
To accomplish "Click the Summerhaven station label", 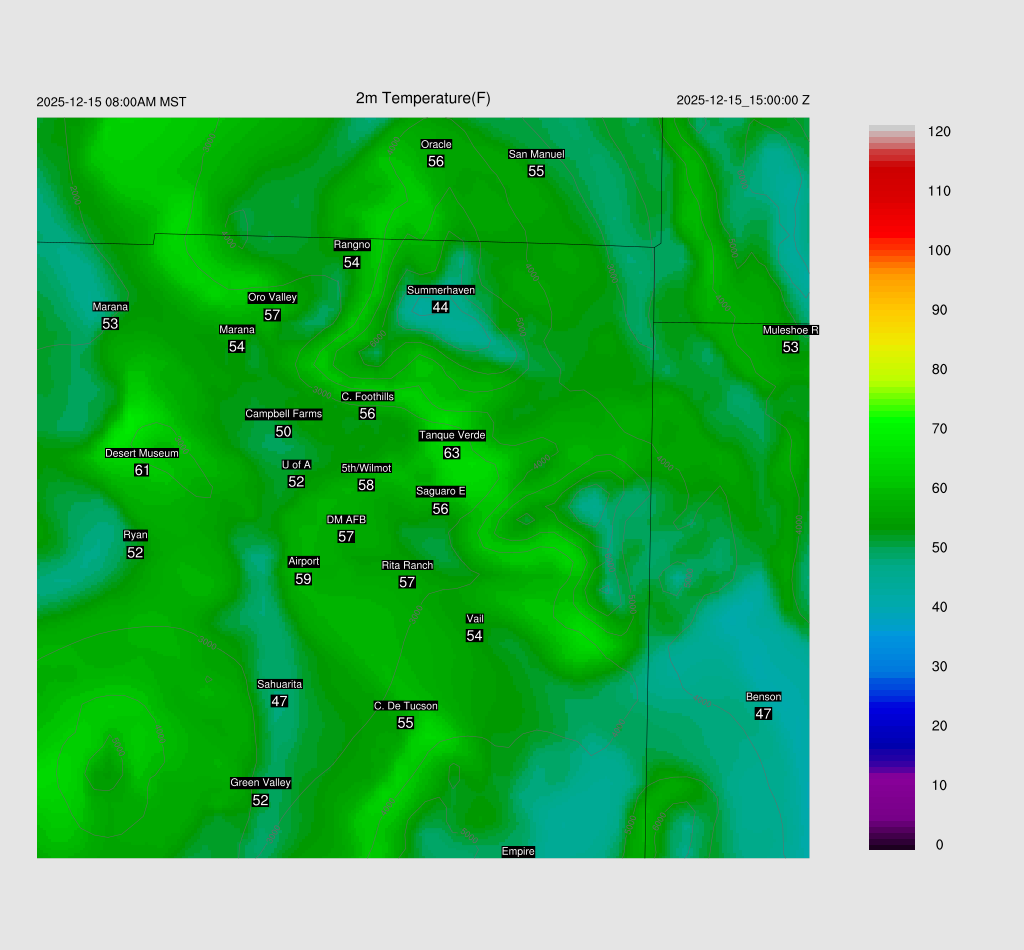I will click(x=440, y=290).
